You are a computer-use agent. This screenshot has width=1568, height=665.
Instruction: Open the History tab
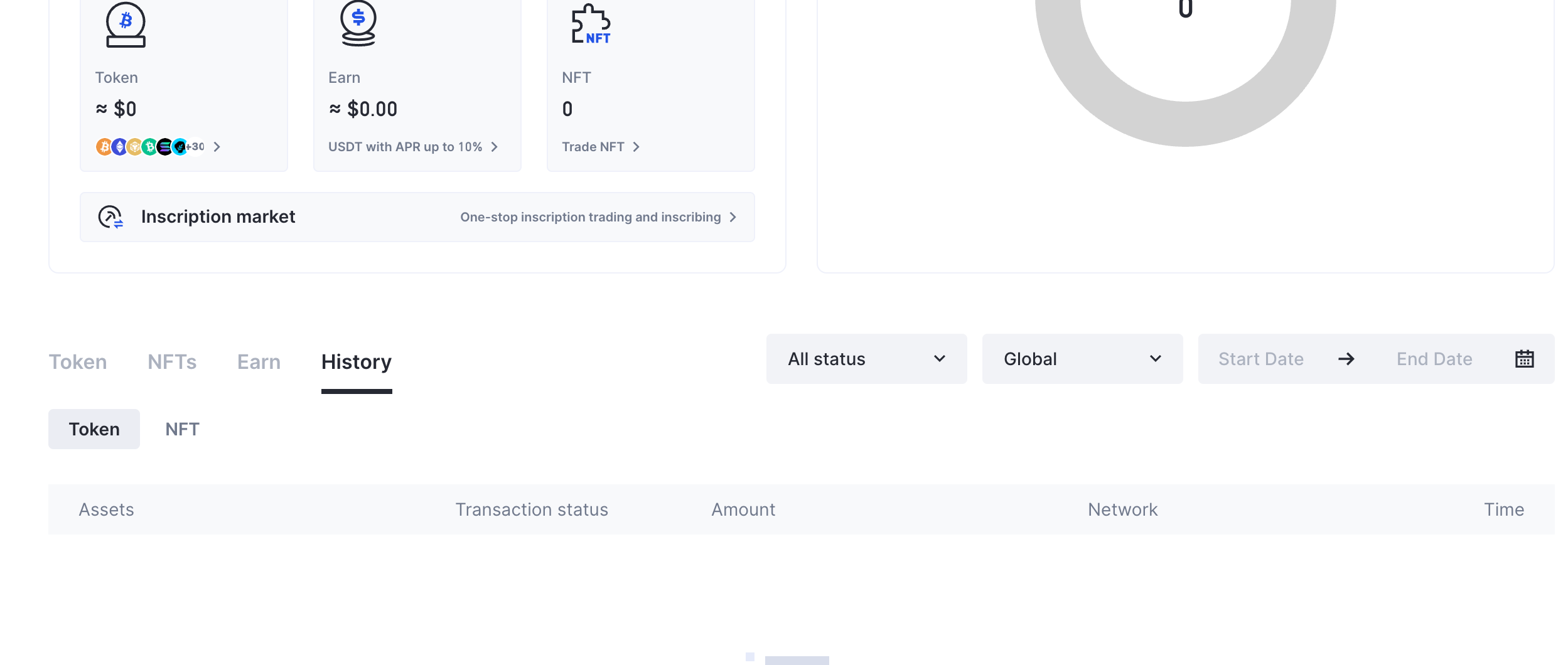pyautogui.click(x=357, y=362)
